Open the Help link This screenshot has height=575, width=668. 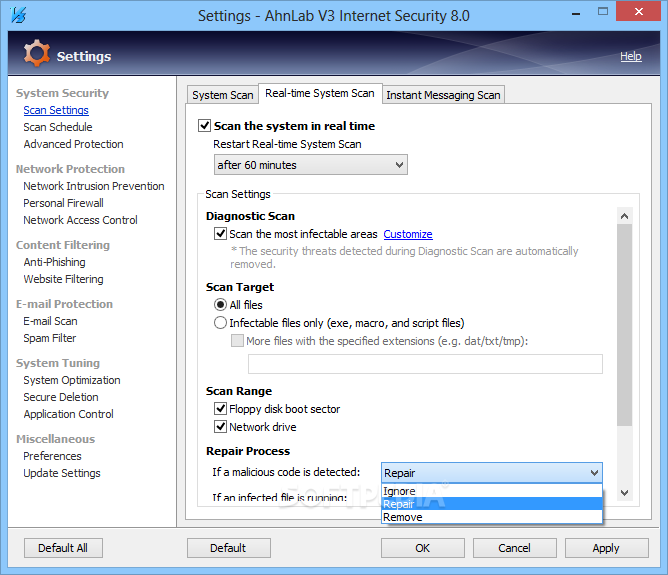coord(631,56)
